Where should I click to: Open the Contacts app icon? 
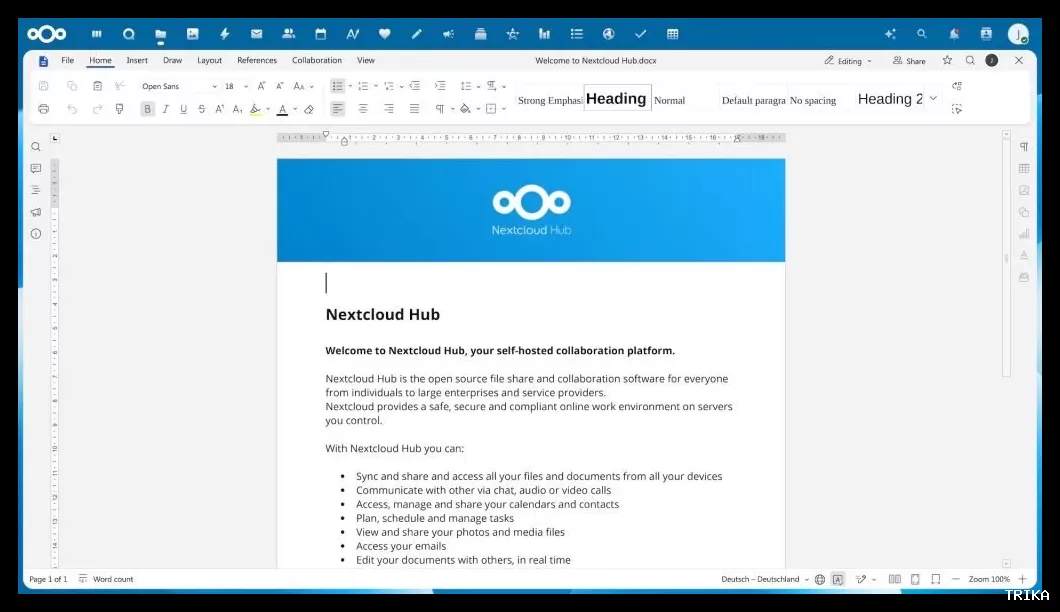[x=289, y=34]
